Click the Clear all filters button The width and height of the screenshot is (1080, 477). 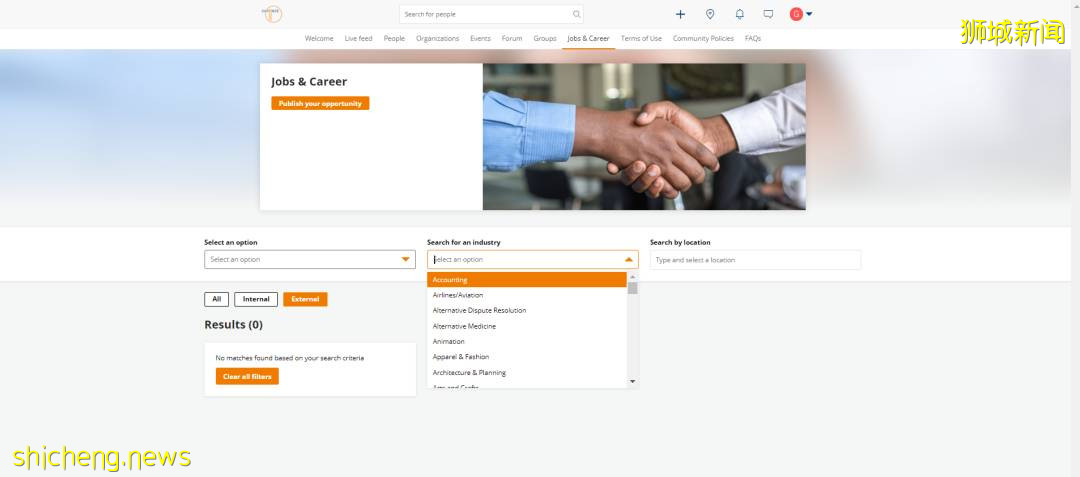tap(247, 377)
